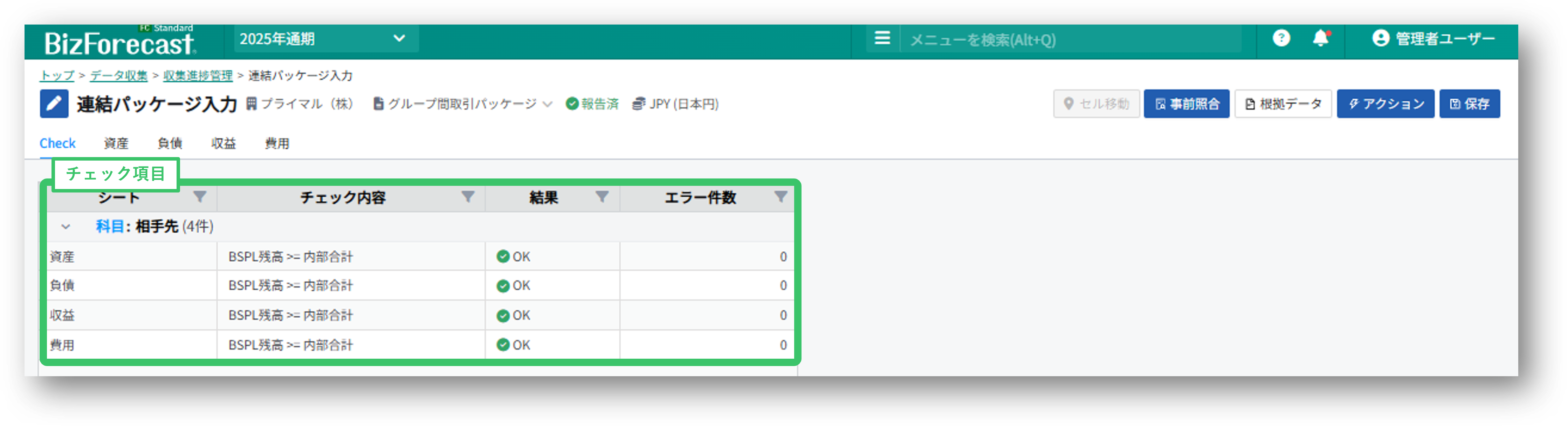Open the 管理者ユーザー account menu

pyautogui.click(x=1433, y=39)
